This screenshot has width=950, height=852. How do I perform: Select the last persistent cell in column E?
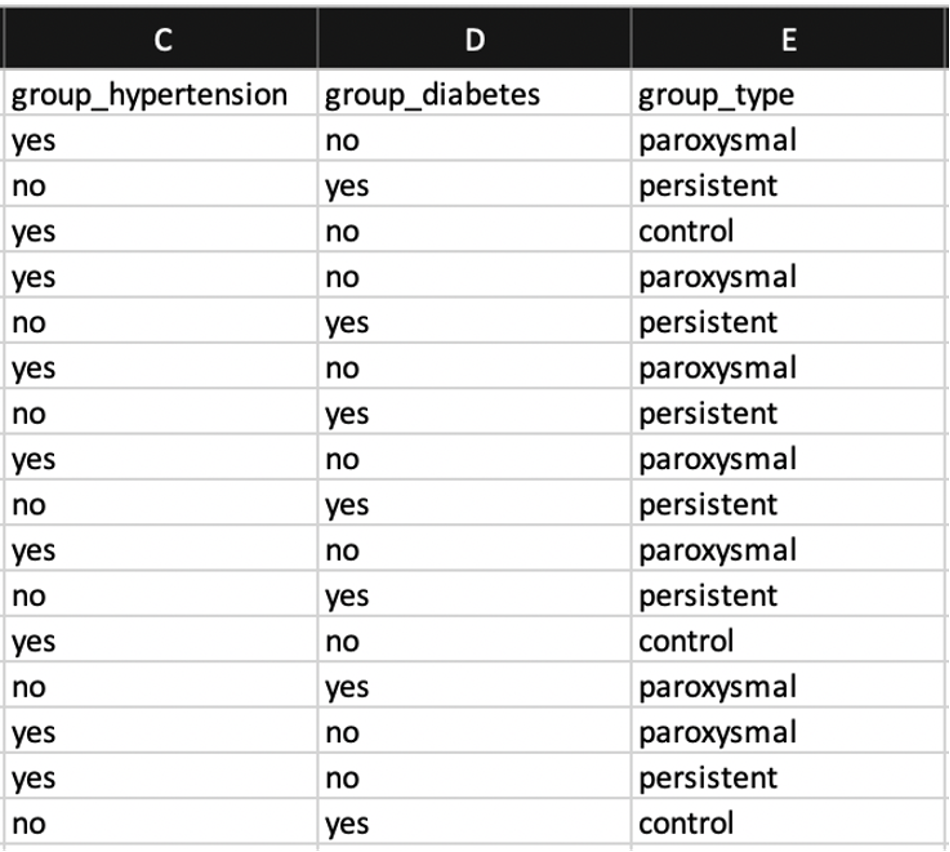pos(788,777)
